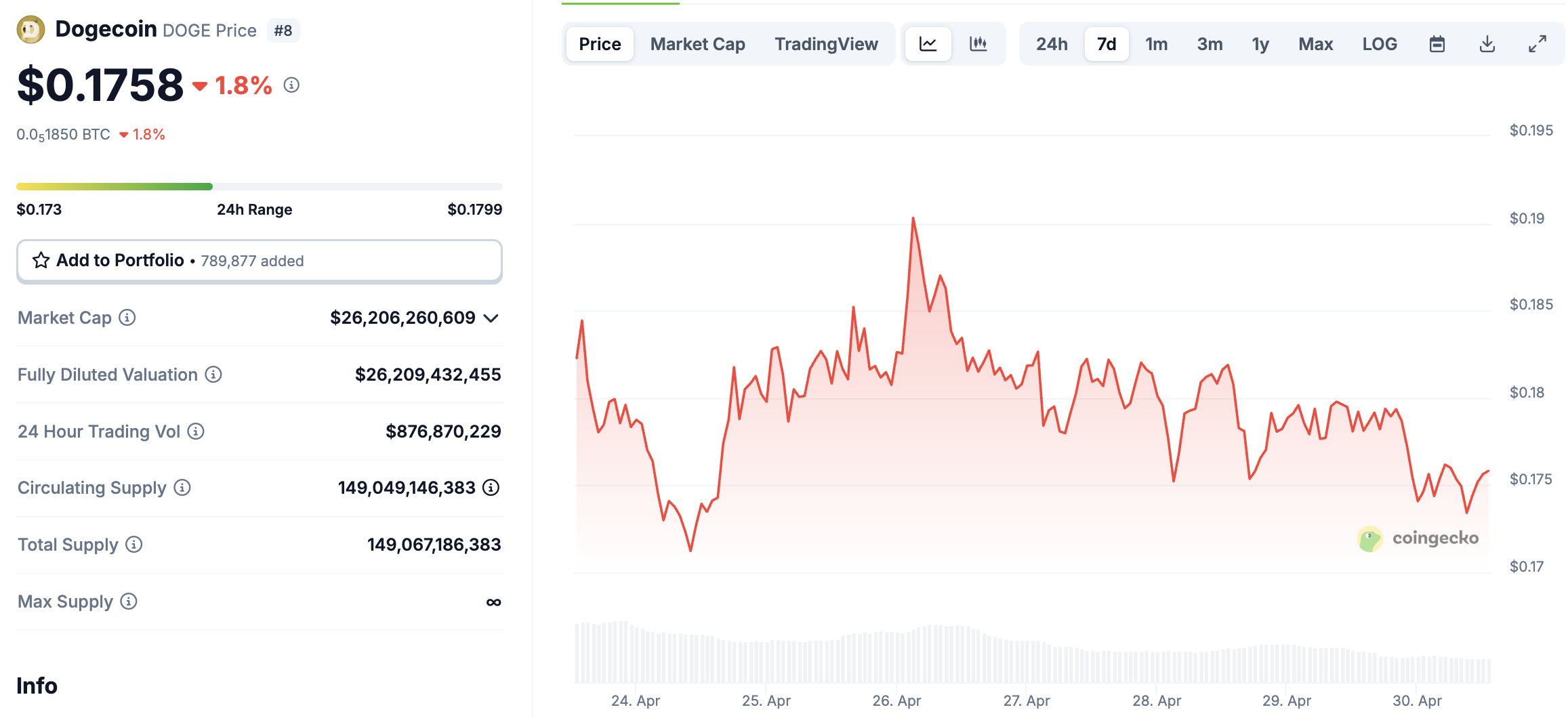The height and width of the screenshot is (718, 1568).
Task: Show Market Cap info tooltip icon
Action: coord(127,318)
